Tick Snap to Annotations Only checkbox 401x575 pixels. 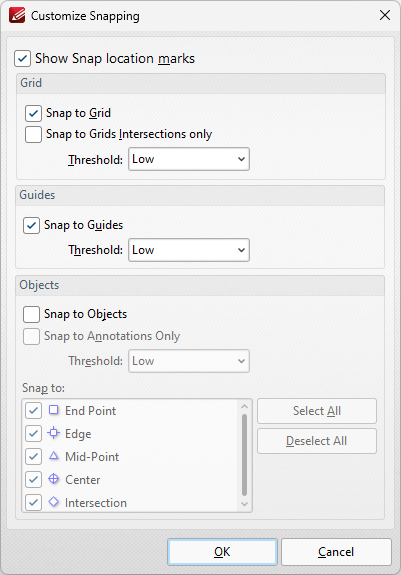coord(31,336)
